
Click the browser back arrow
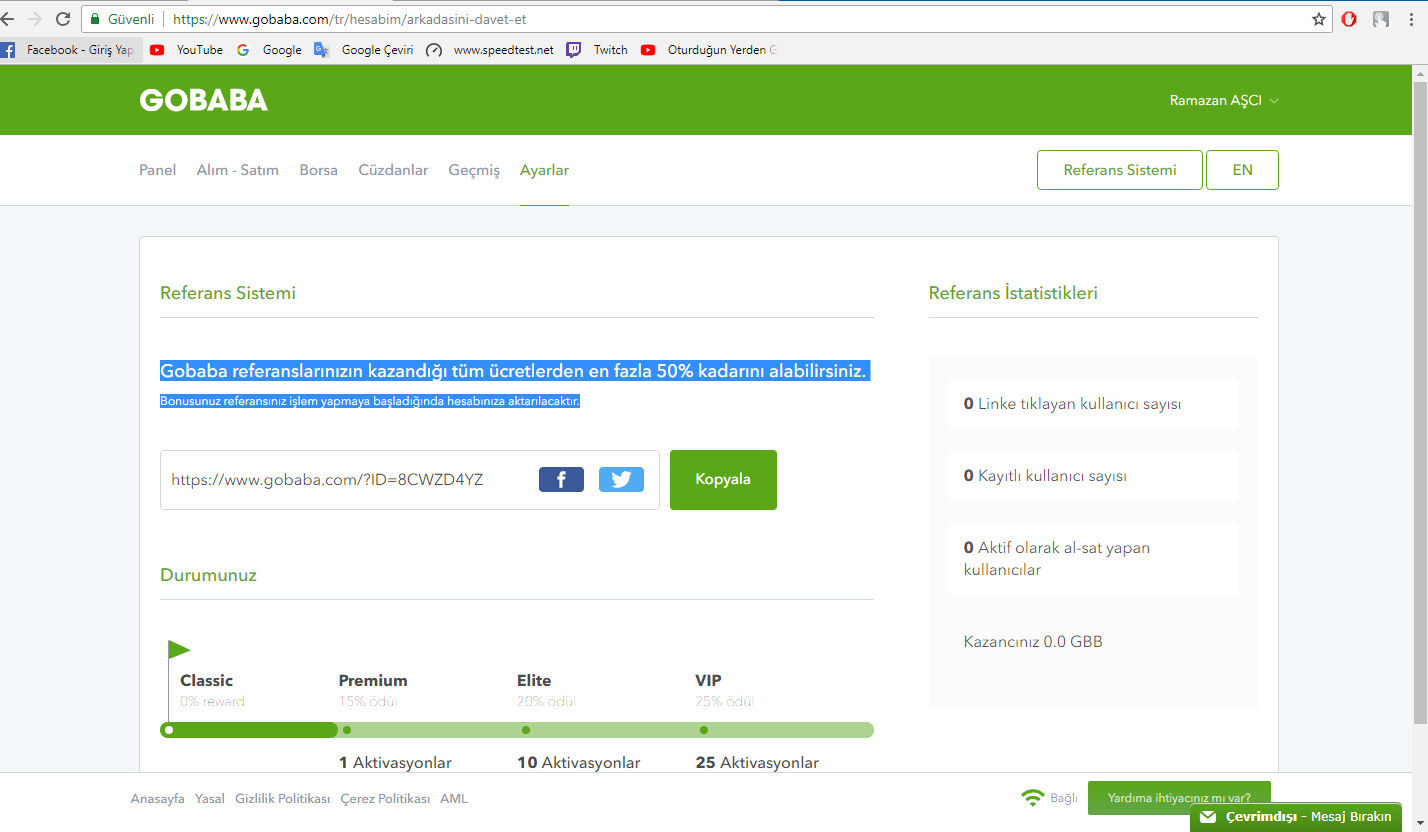pyautogui.click(x=6, y=19)
